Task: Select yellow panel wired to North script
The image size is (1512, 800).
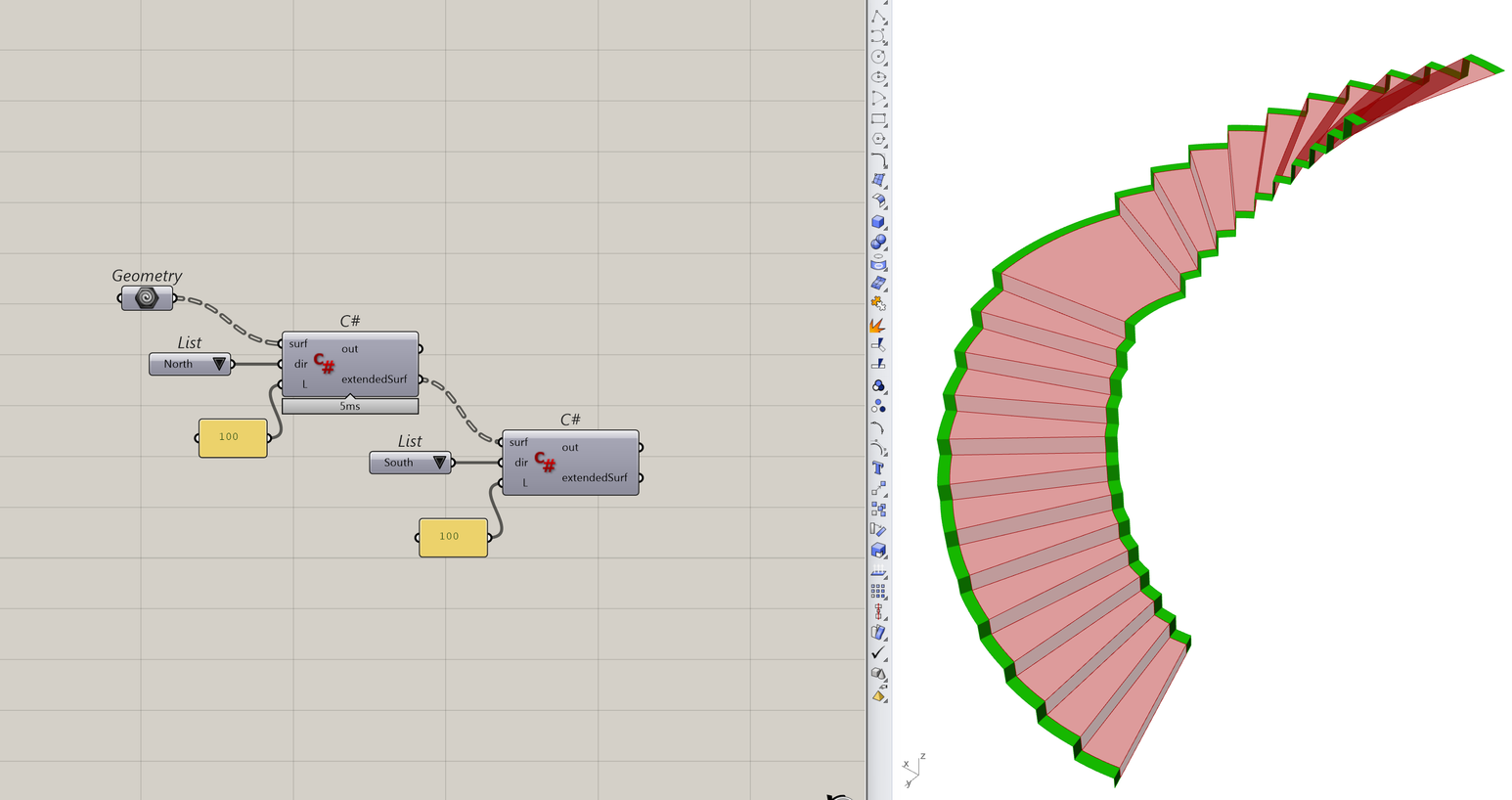Action: pos(232,437)
